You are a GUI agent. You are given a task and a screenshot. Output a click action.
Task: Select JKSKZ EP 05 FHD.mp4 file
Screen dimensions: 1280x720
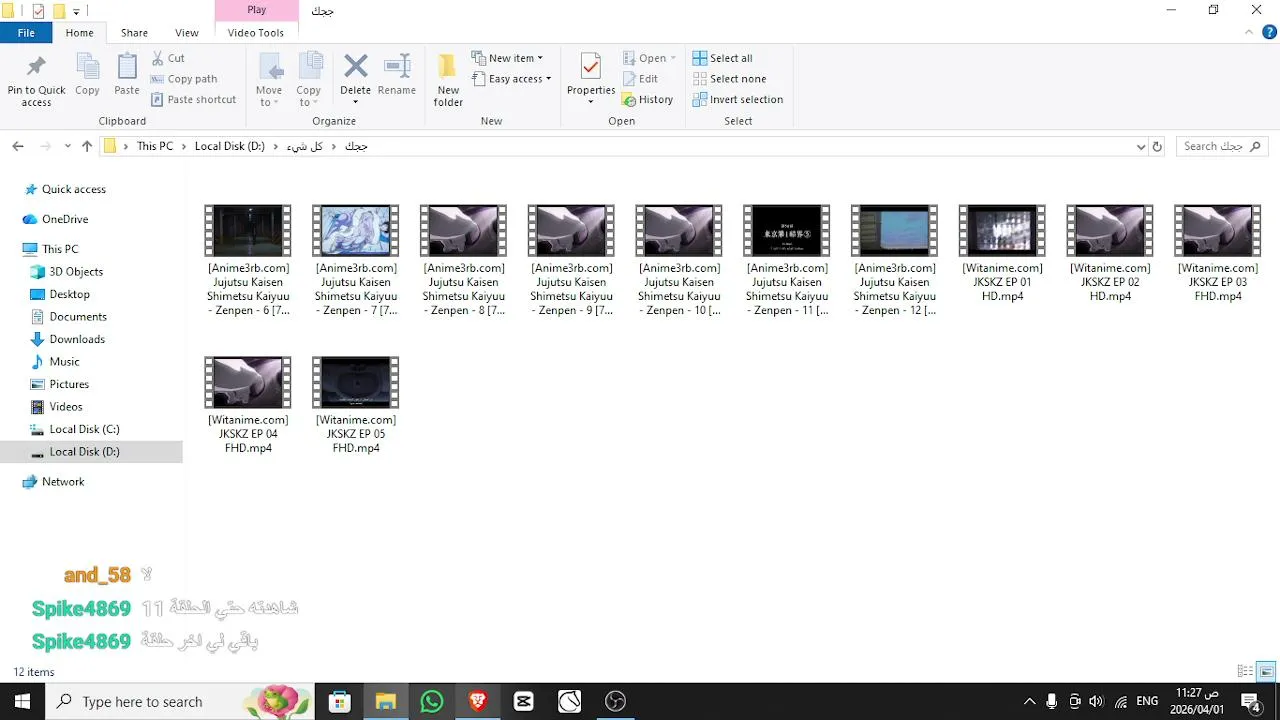pos(356,405)
